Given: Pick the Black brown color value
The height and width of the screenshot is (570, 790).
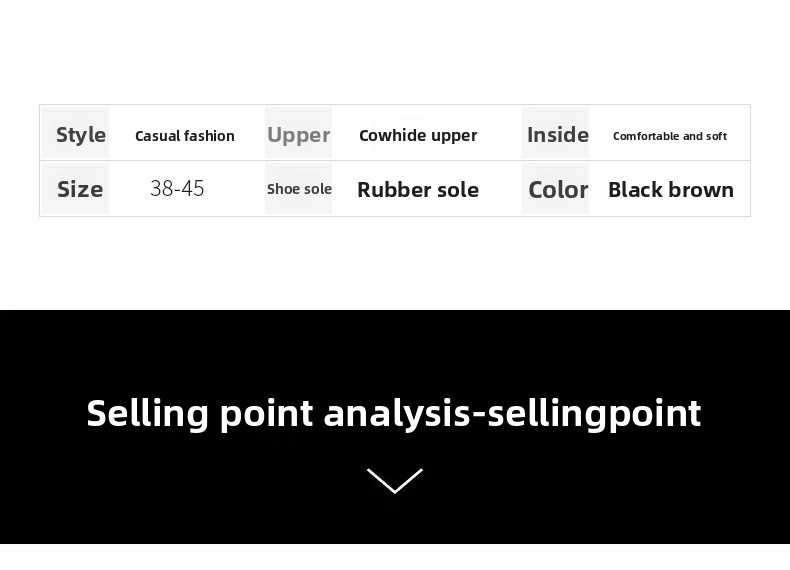Looking at the screenshot, I should coord(671,189).
